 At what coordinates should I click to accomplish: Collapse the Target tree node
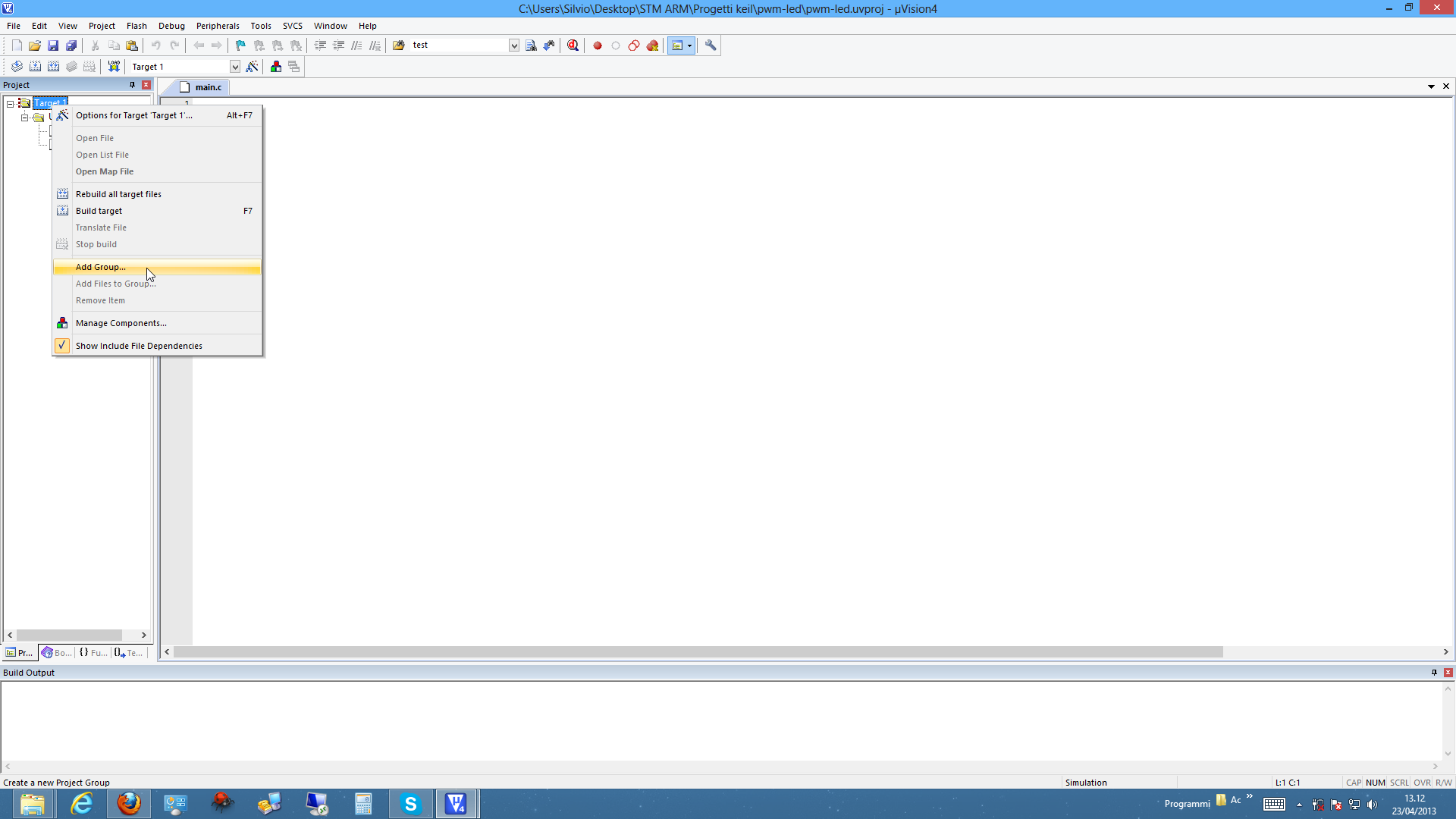pos(11,103)
